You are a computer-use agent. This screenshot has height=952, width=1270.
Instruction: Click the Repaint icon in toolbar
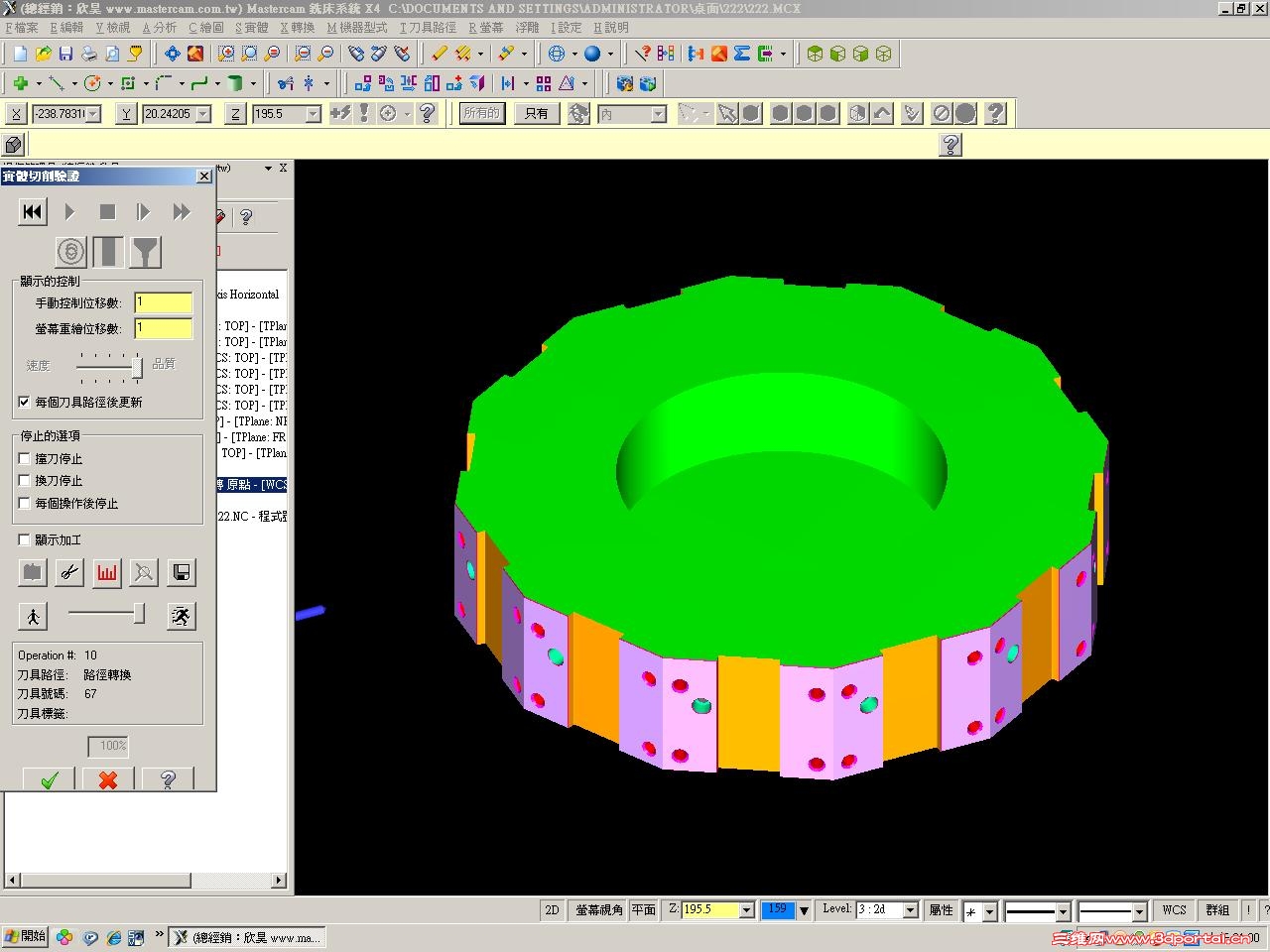tap(195, 54)
